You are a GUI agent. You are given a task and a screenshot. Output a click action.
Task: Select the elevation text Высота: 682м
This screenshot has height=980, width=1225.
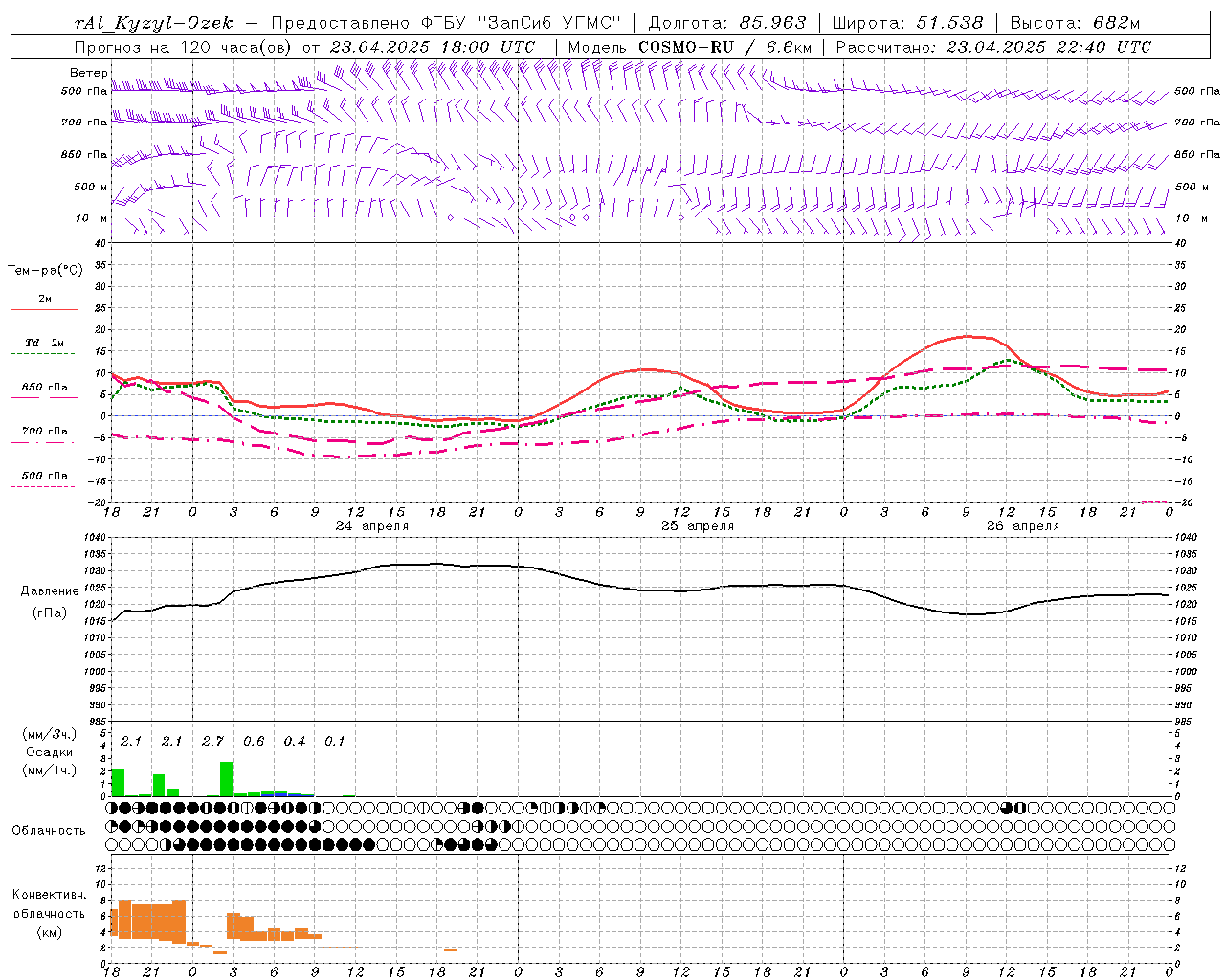click(1076, 23)
